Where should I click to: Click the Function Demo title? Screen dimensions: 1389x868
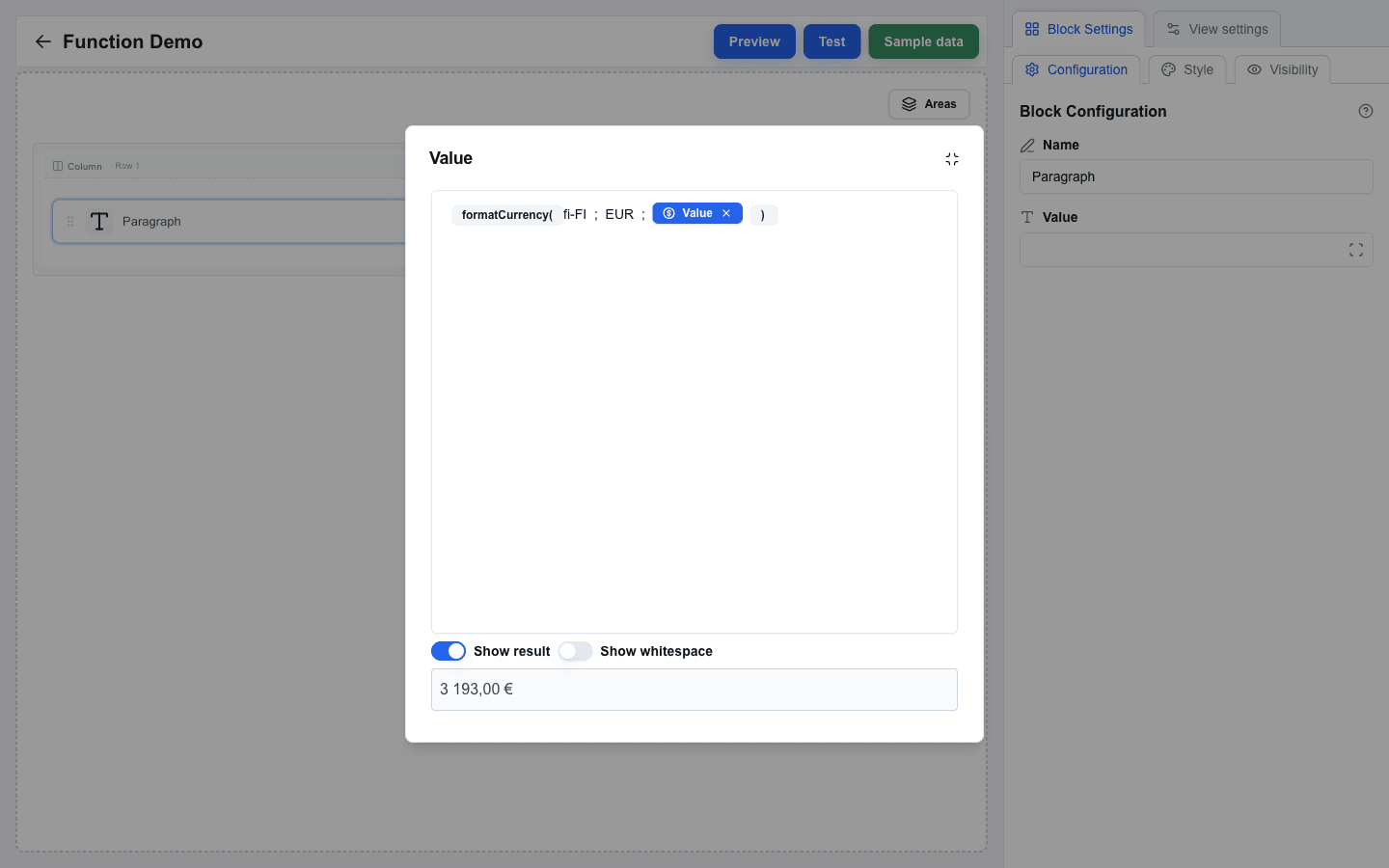pyautogui.click(x=133, y=41)
